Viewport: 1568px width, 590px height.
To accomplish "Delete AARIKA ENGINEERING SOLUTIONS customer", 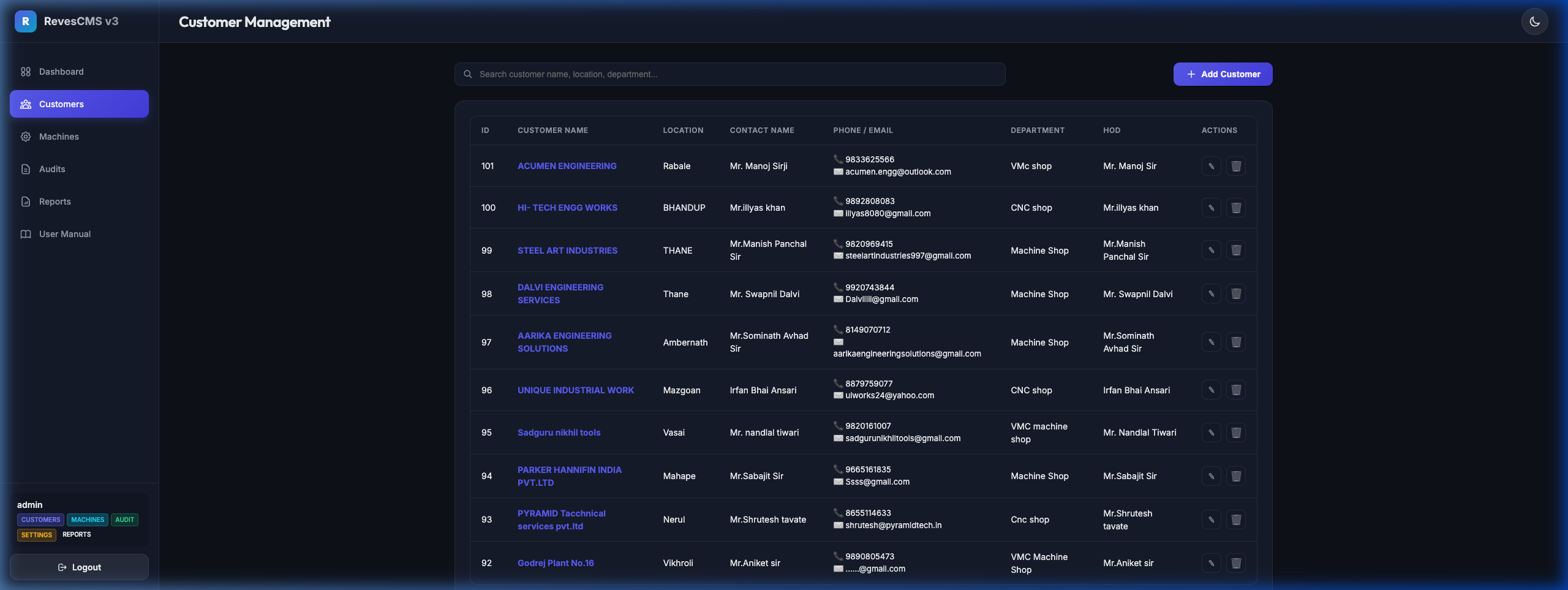I will pyautogui.click(x=1236, y=342).
